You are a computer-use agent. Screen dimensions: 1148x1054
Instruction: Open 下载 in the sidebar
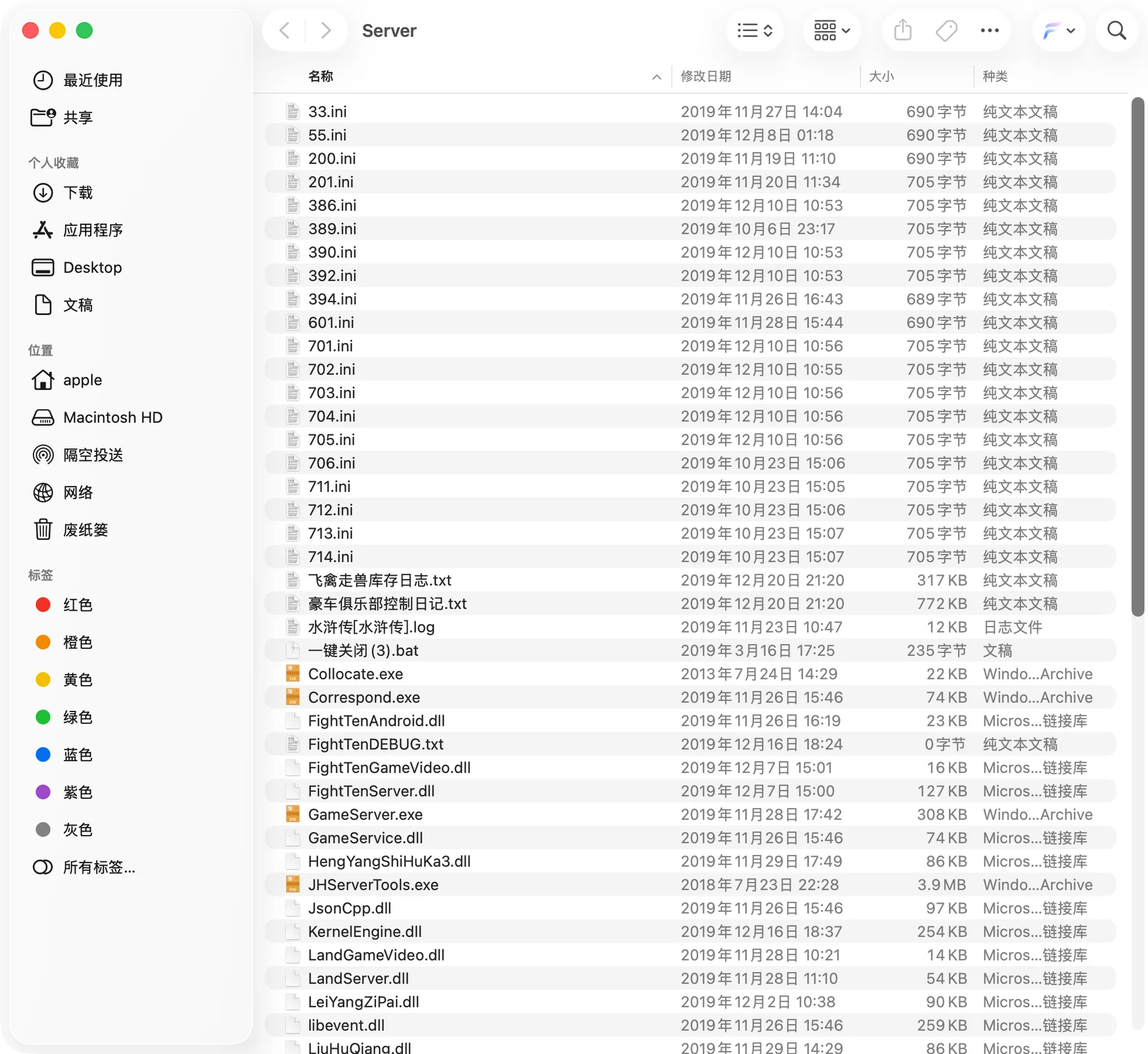(x=62, y=193)
